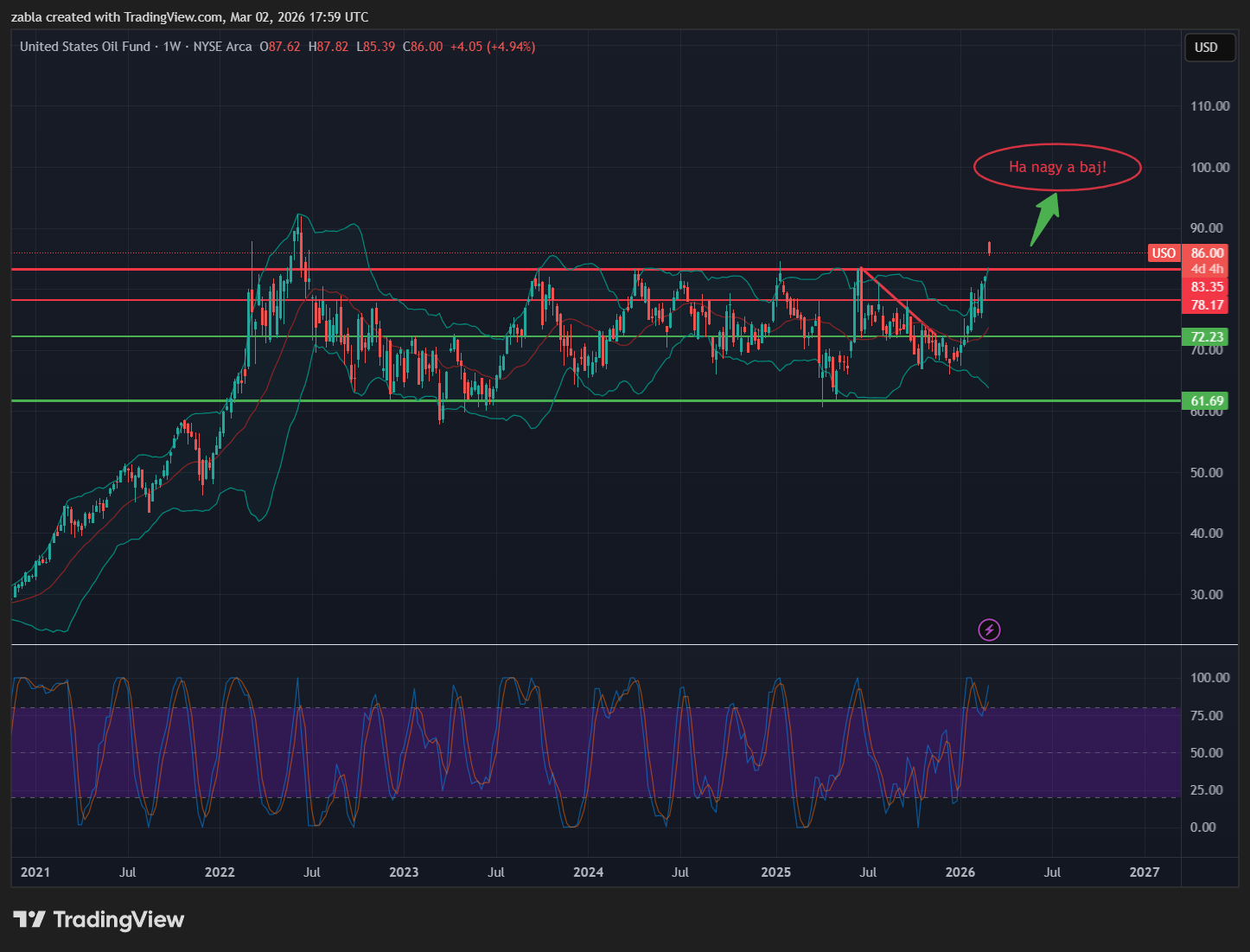Click the TradingView logo at bottom left
1250x952 pixels.
pyautogui.click(x=99, y=919)
